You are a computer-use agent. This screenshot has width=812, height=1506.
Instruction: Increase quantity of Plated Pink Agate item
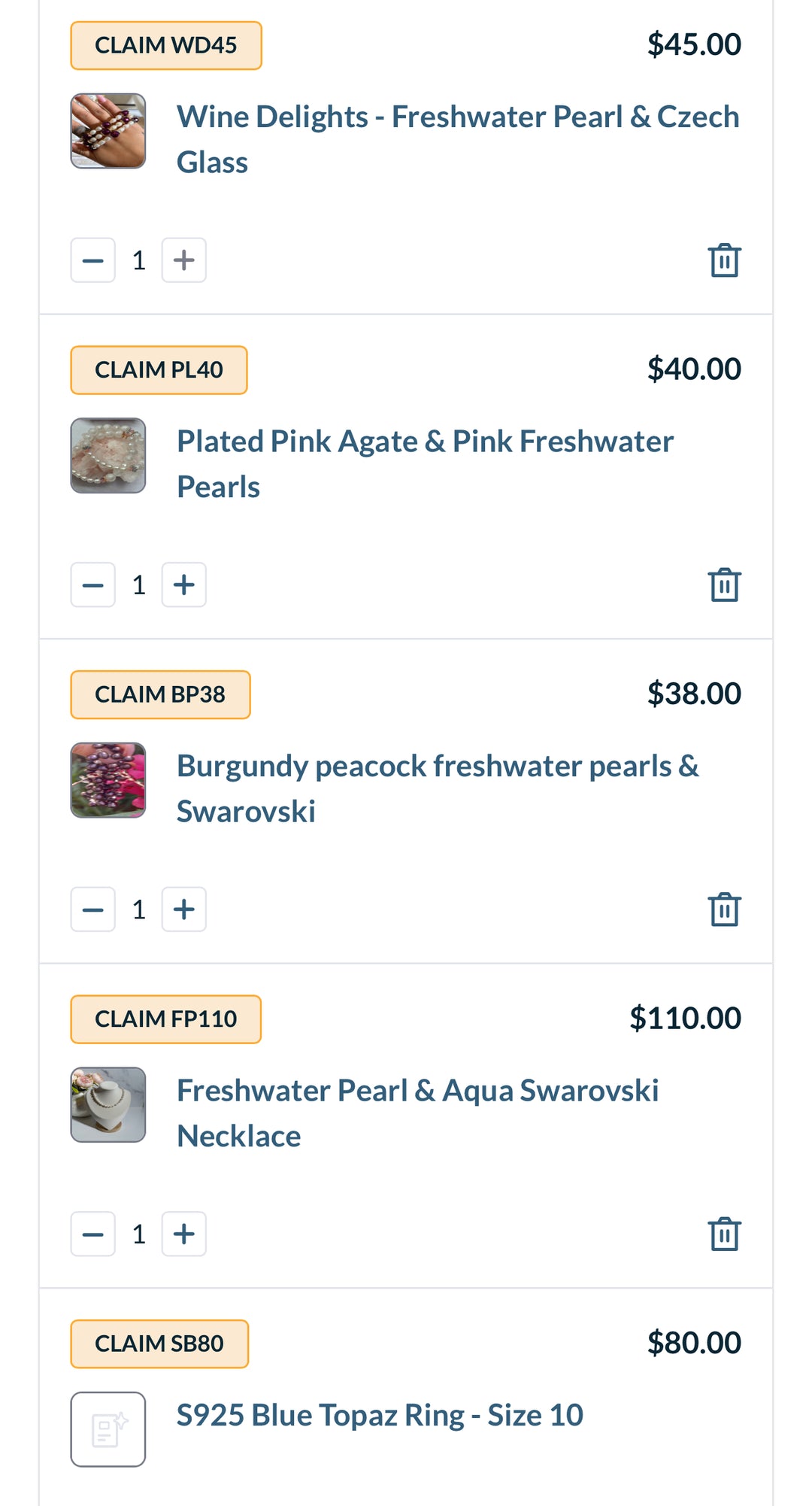click(x=183, y=584)
